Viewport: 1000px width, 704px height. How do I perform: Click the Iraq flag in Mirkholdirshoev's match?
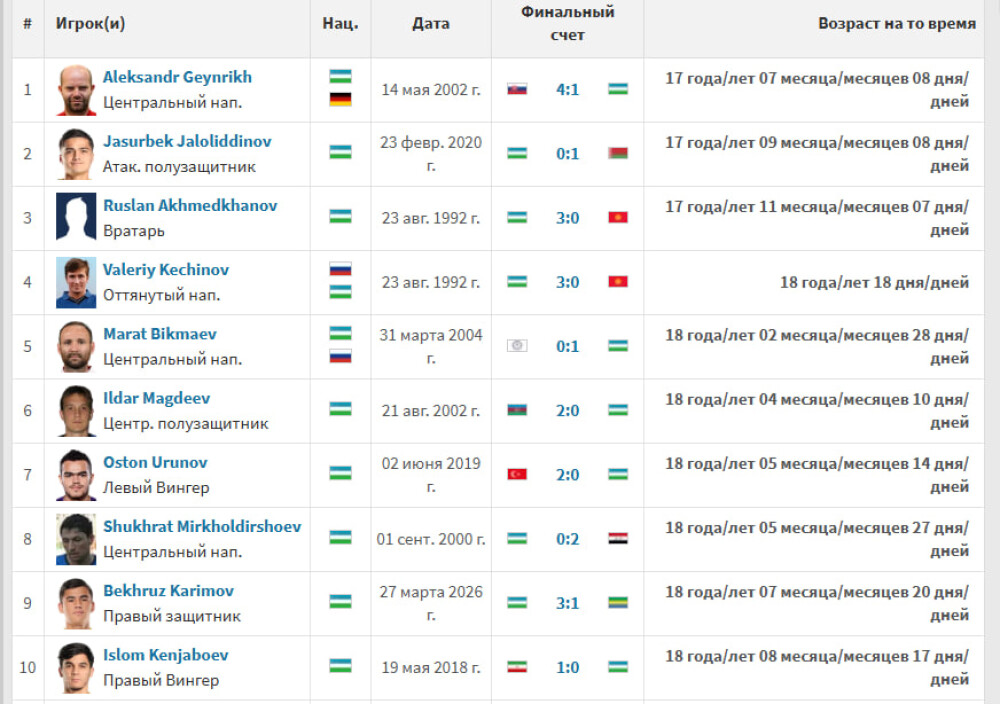pos(618,539)
